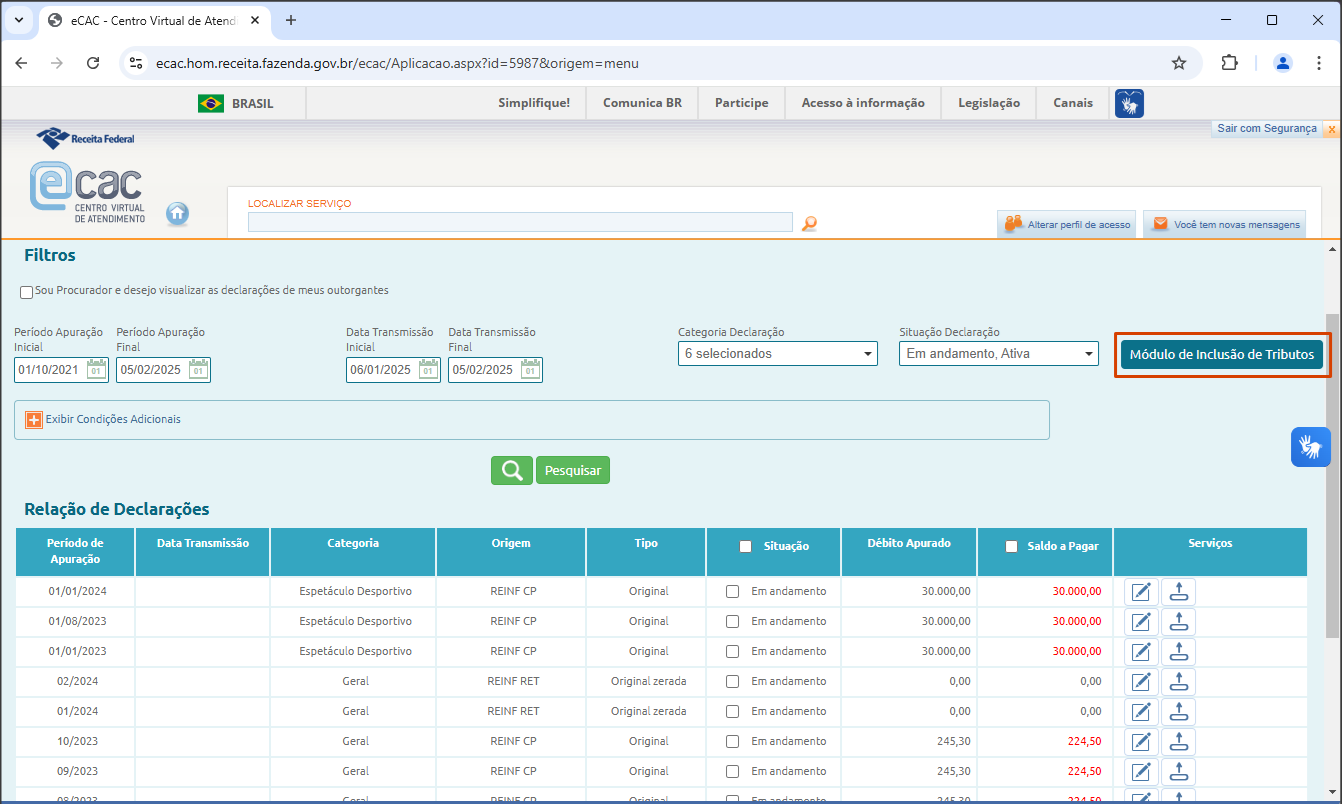The height and width of the screenshot is (804, 1342).
Task: Edit the 01/01/2024 Espetáculo Desportivo declaration
Action: coord(1141,592)
